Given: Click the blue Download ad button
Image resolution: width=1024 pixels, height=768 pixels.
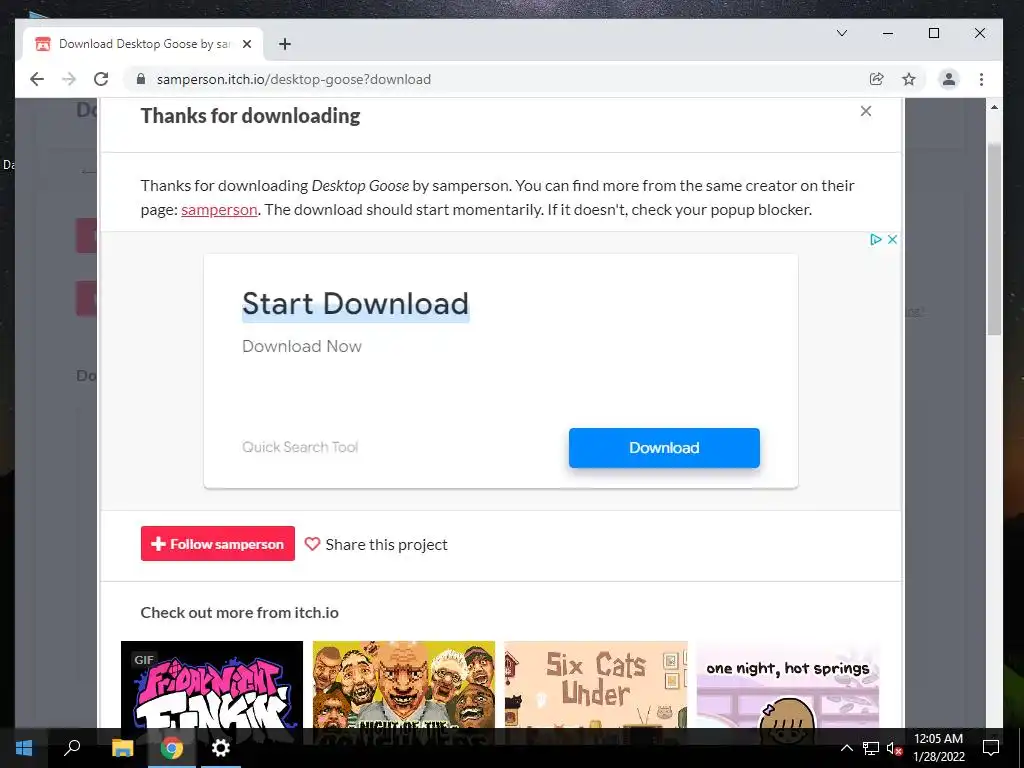Looking at the screenshot, I should (664, 448).
